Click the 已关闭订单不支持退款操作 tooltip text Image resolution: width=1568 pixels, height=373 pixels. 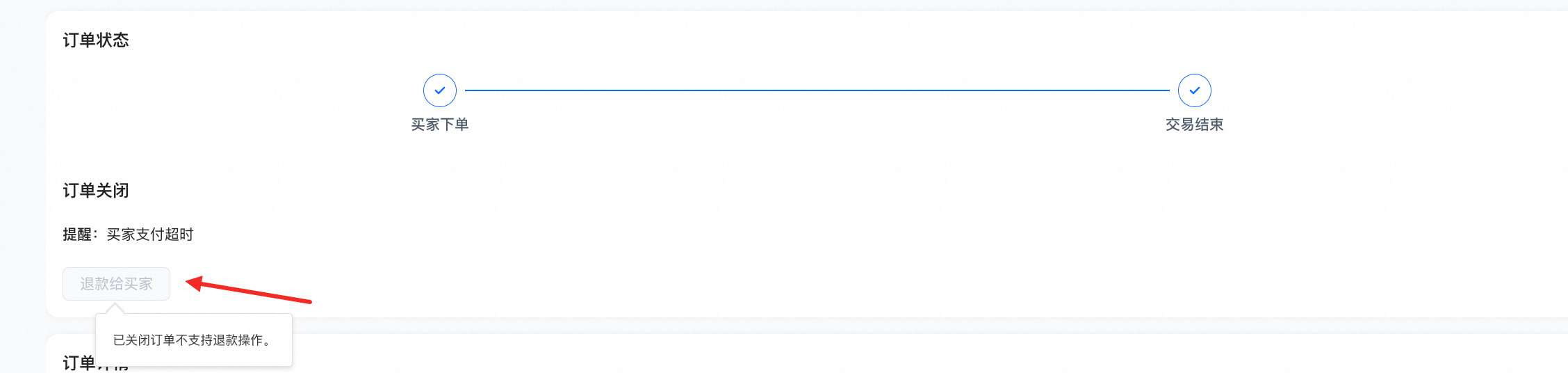(x=192, y=340)
